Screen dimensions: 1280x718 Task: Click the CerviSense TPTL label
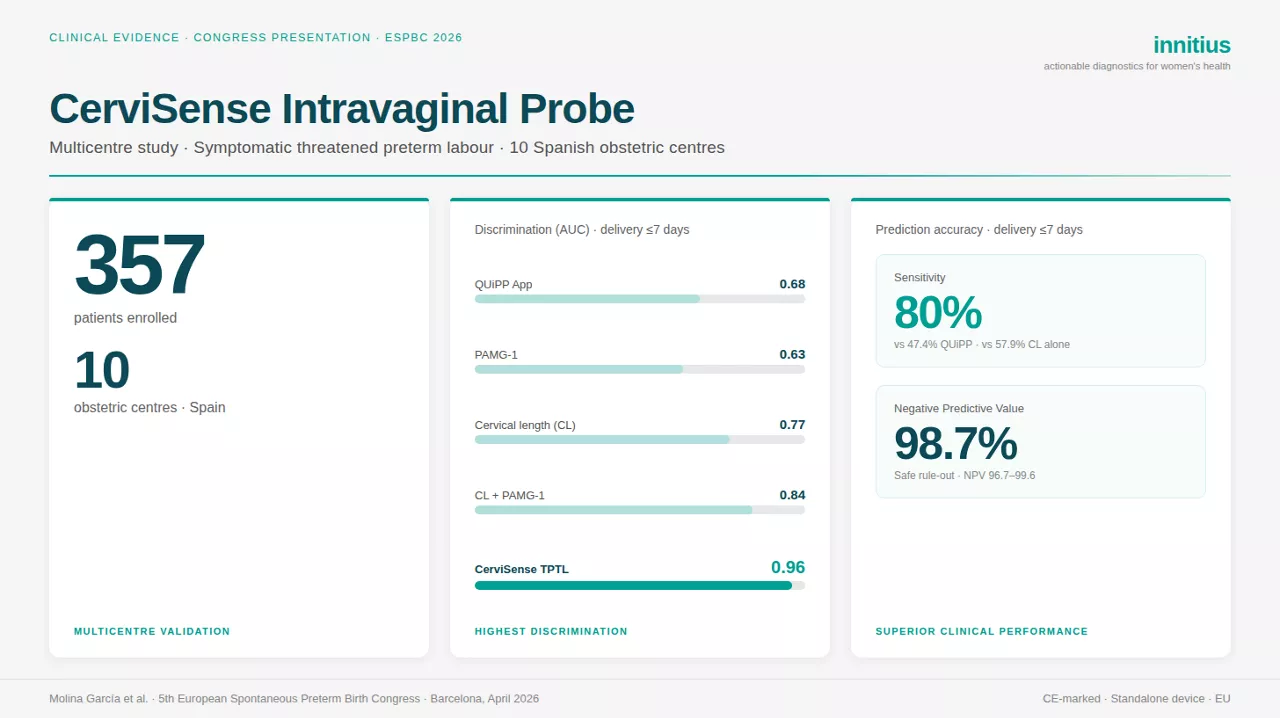click(522, 570)
